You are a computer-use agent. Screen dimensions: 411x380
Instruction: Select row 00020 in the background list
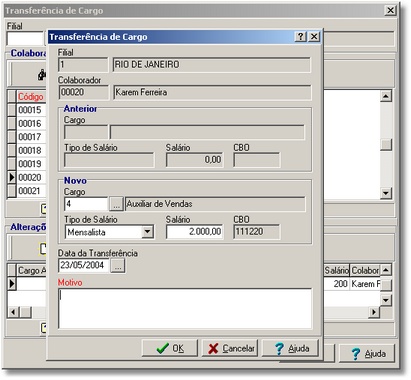pos(30,178)
